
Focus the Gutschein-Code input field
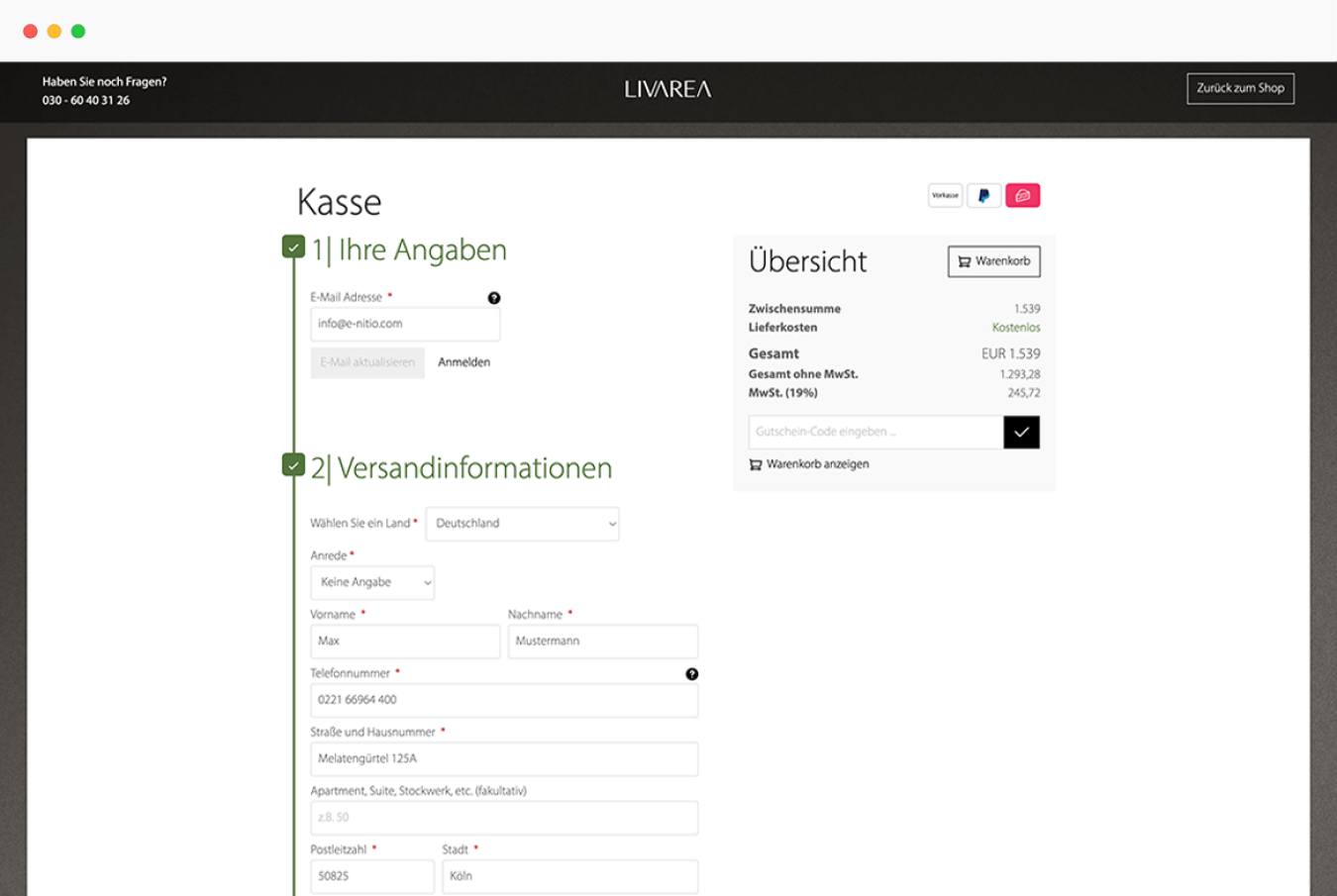point(875,433)
